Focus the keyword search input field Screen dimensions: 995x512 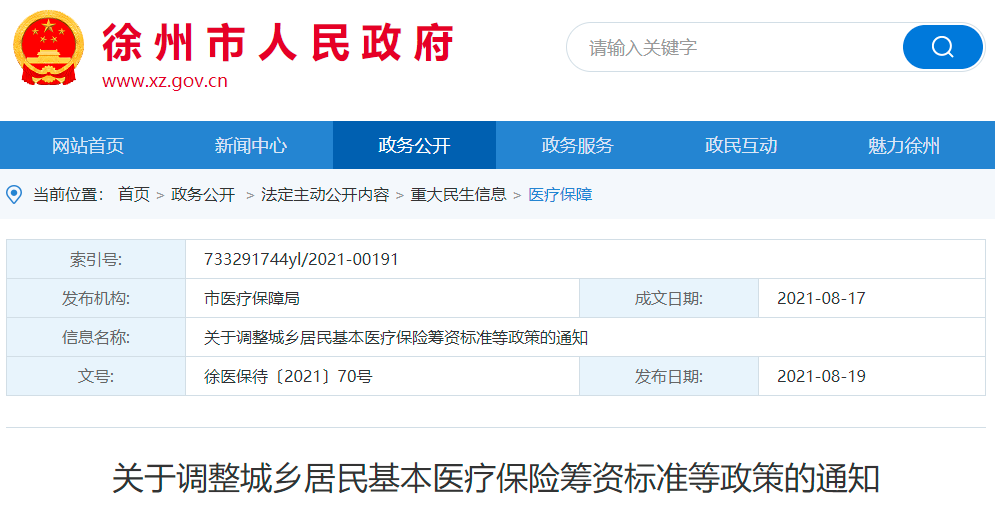pyautogui.click(x=733, y=47)
